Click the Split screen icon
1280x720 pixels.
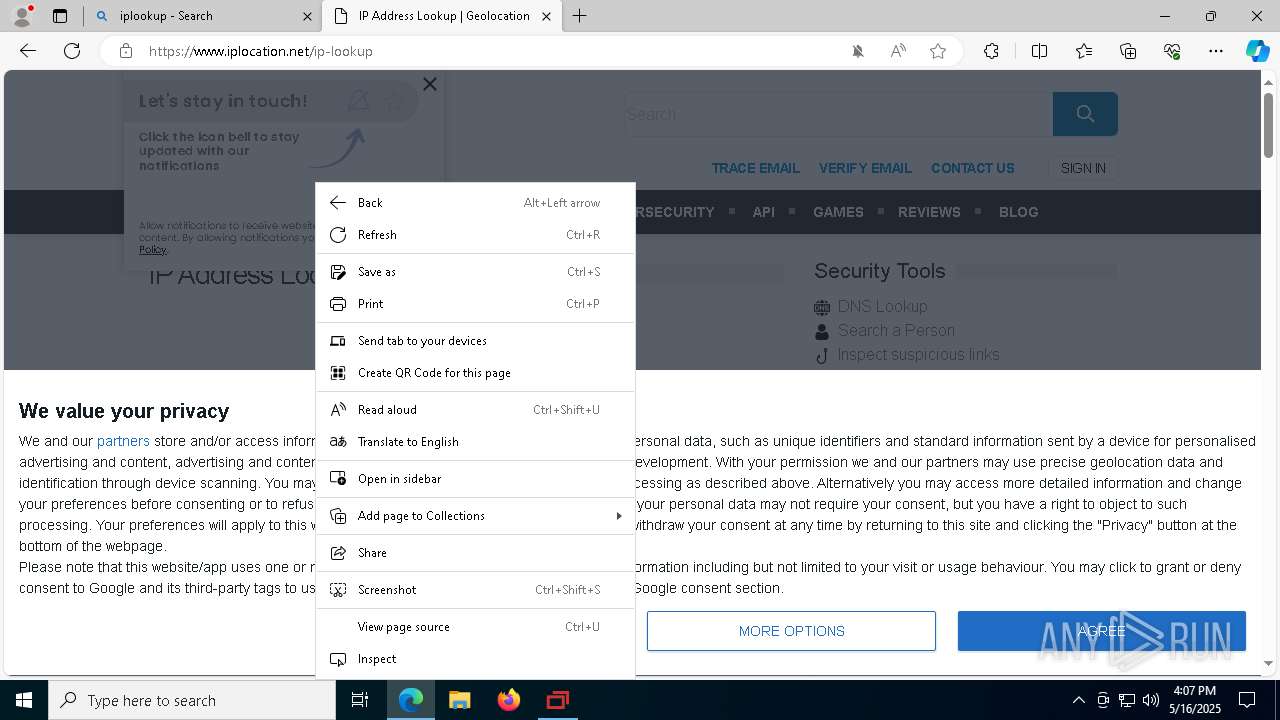[x=1039, y=51]
